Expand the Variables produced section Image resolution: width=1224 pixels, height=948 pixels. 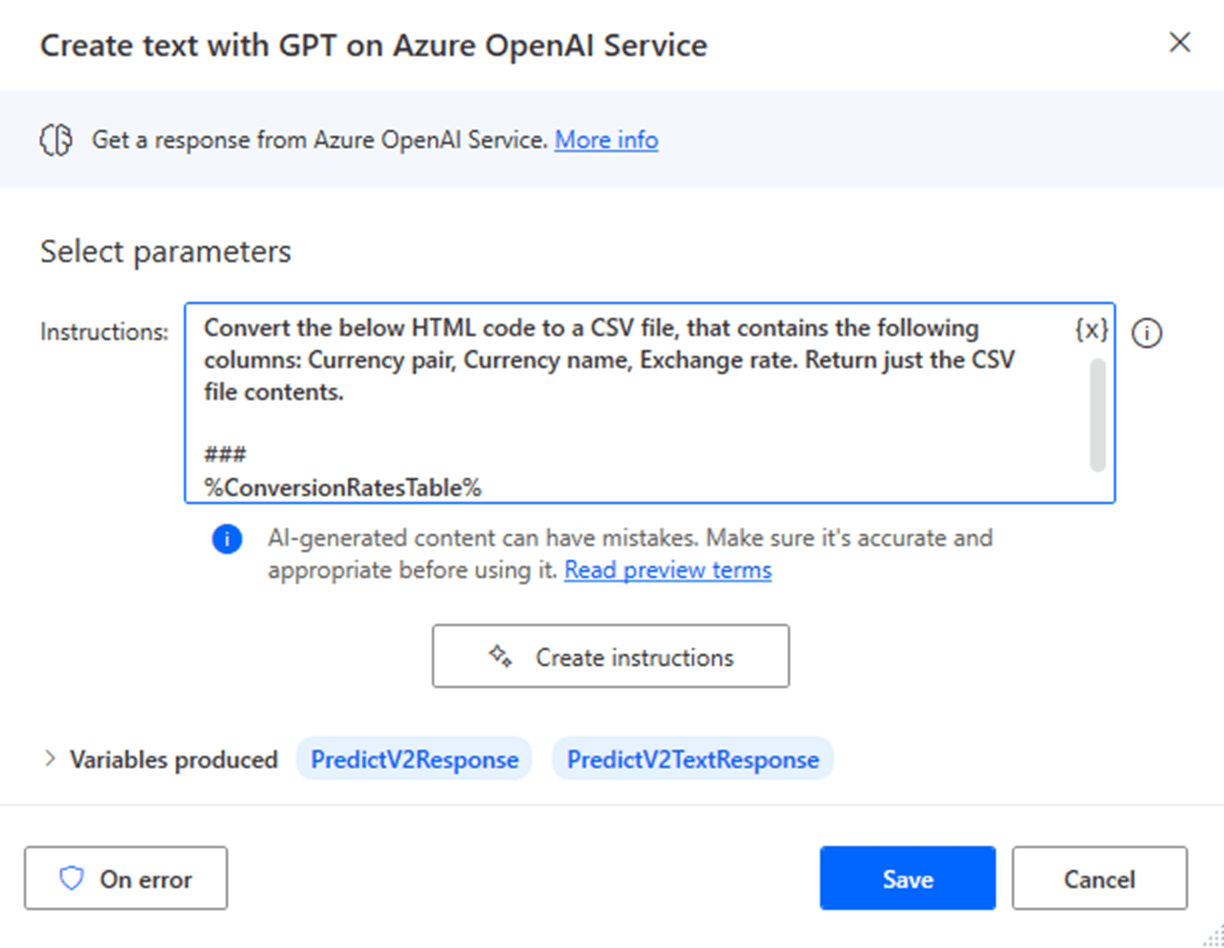click(50, 759)
